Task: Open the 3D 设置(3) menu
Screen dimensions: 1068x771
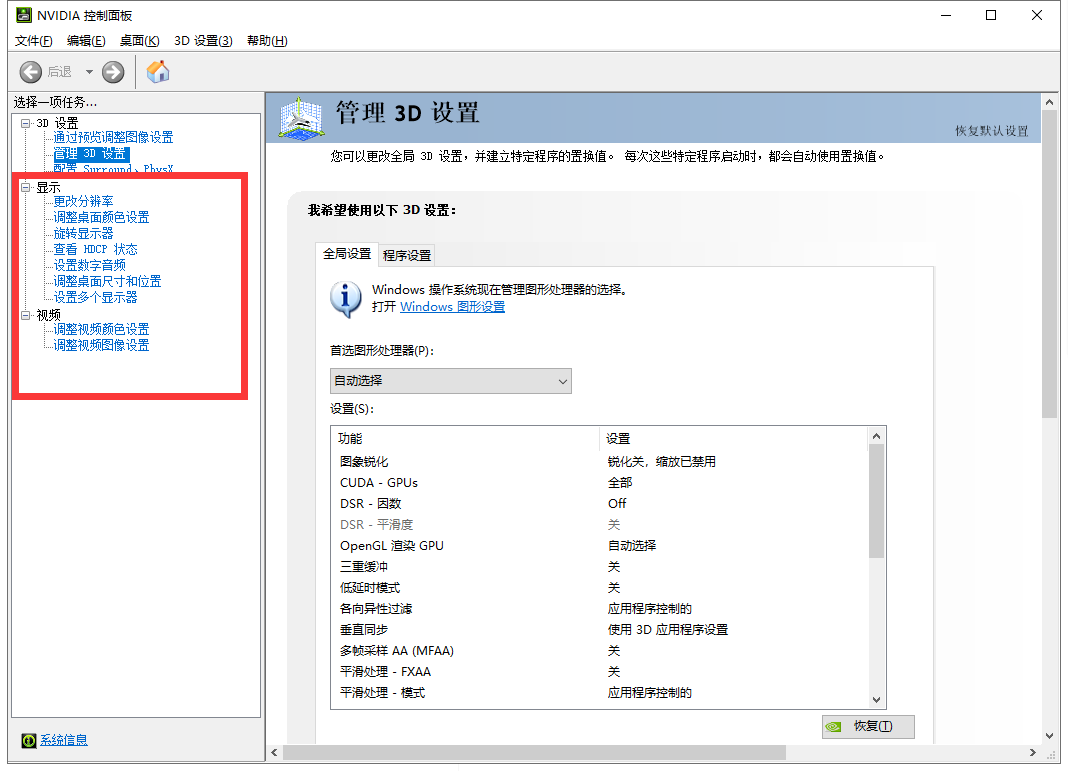Action: pos(203,41)
